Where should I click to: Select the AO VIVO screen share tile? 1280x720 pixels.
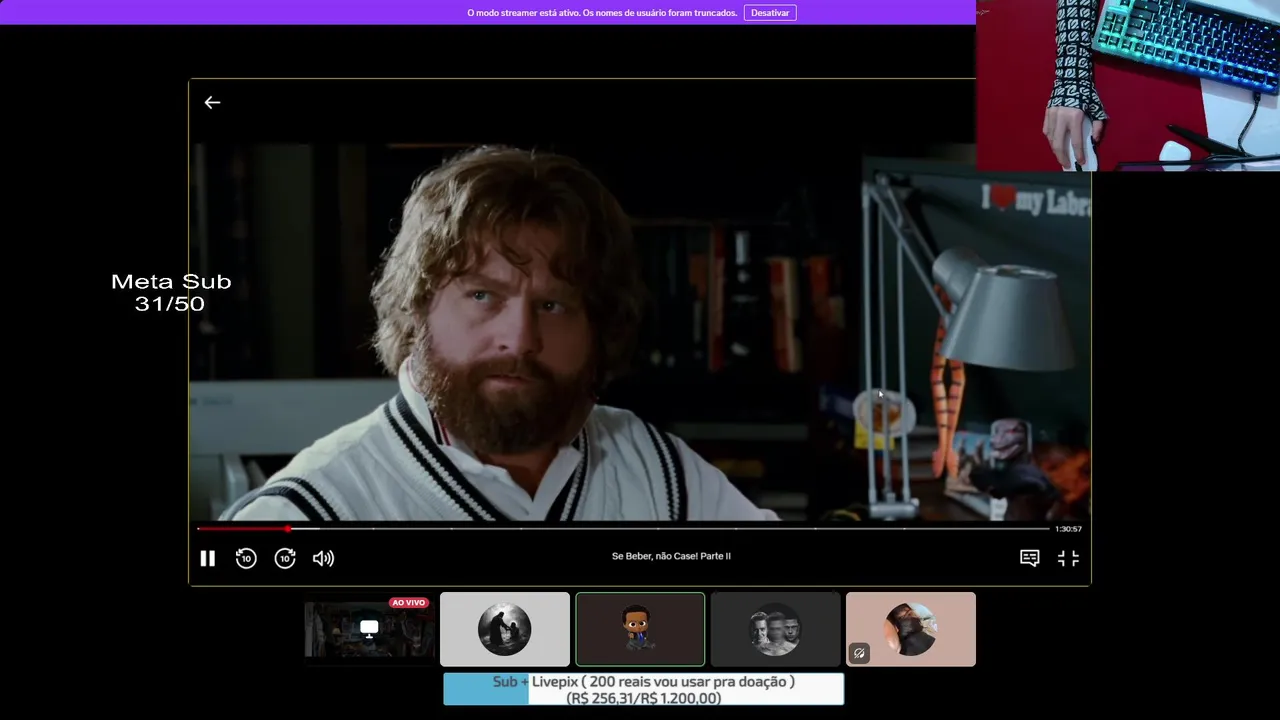coord(369,629)
